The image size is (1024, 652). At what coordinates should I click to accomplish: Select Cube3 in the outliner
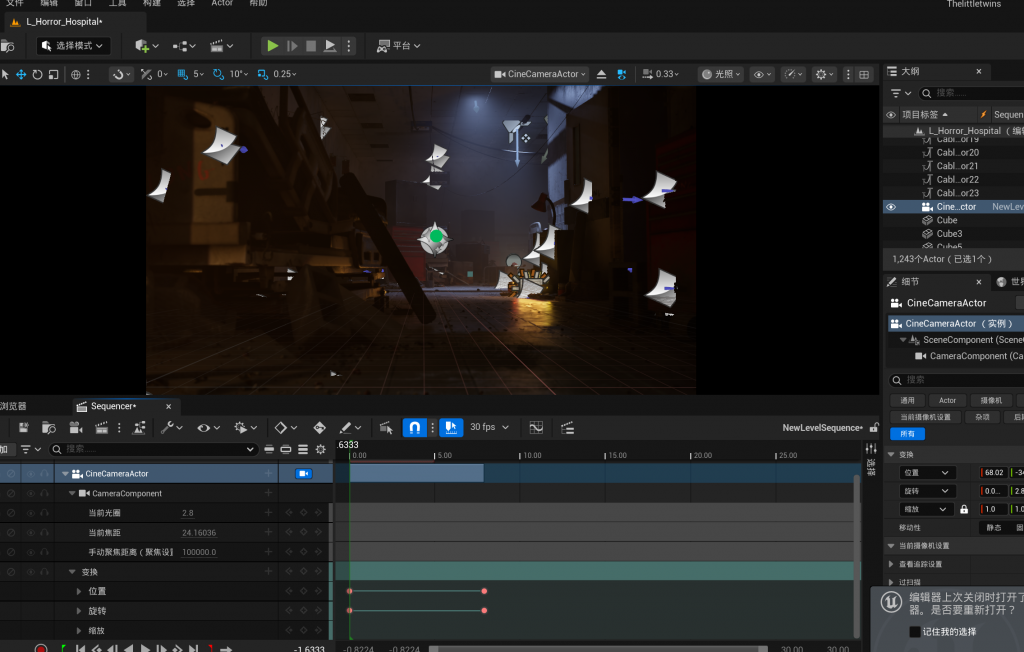click(x=949, y=234)
